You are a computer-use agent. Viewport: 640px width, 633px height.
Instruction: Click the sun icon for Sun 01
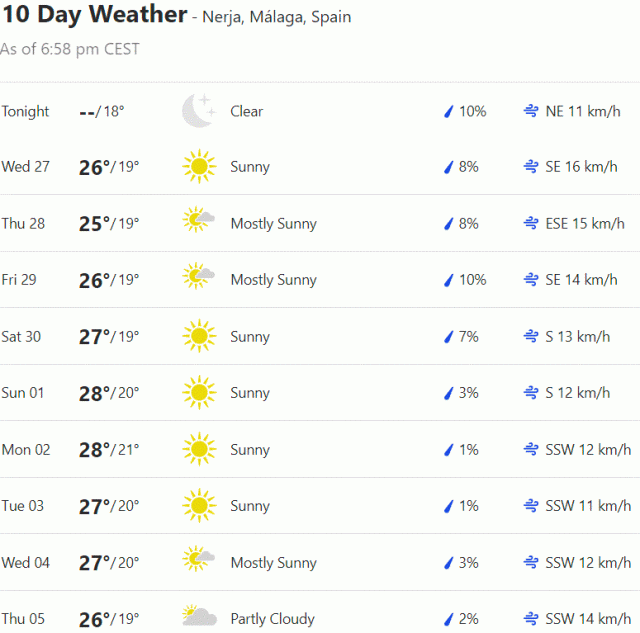(x=199, y=393)
